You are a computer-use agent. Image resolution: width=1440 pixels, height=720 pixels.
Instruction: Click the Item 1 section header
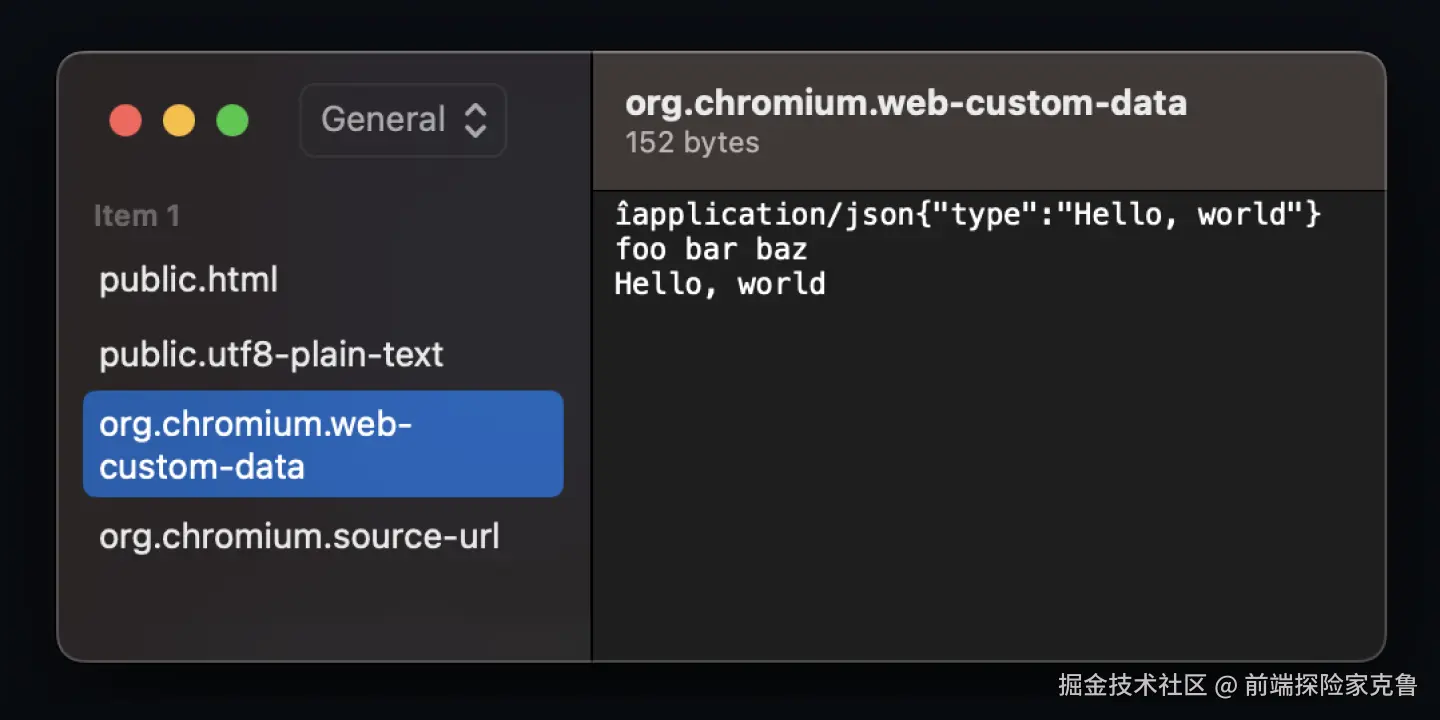click(136, 216)
